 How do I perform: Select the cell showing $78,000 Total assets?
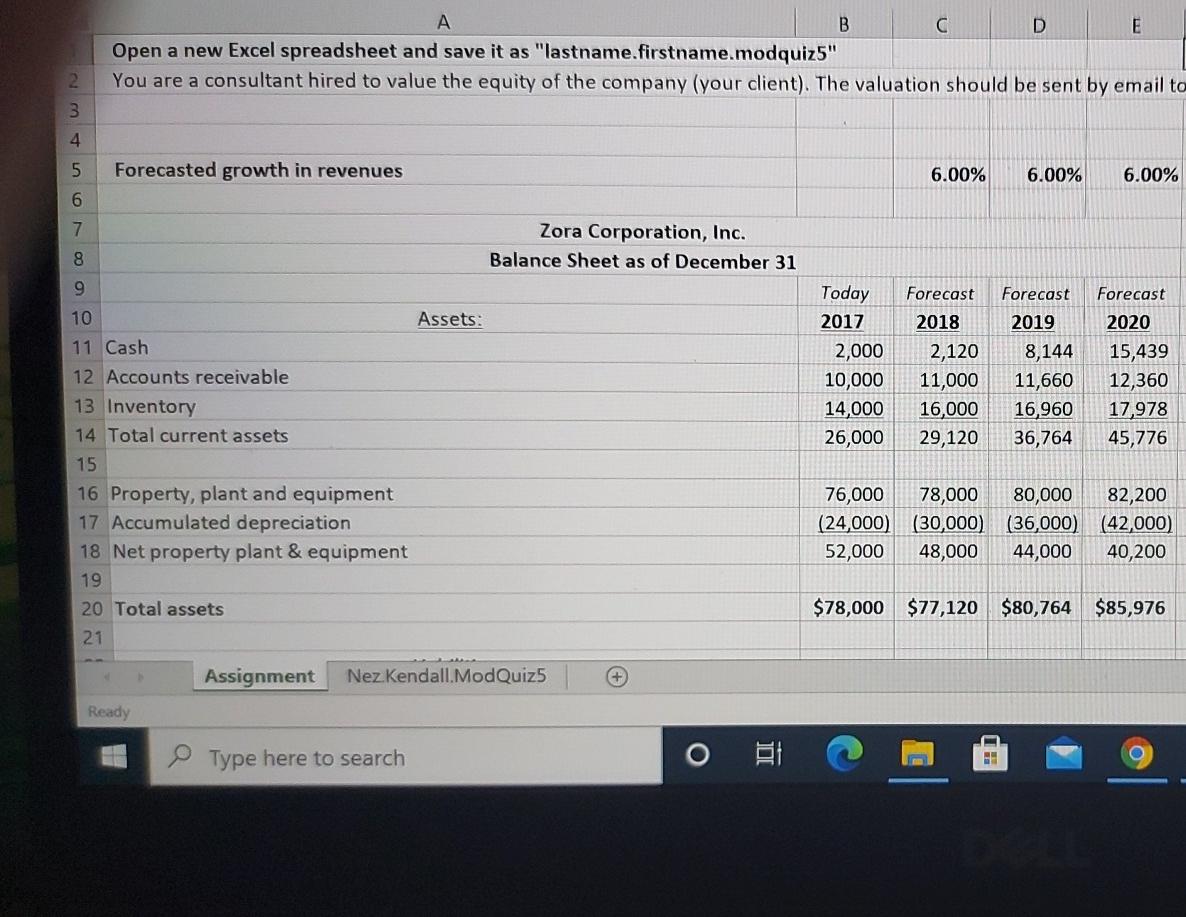846,608
